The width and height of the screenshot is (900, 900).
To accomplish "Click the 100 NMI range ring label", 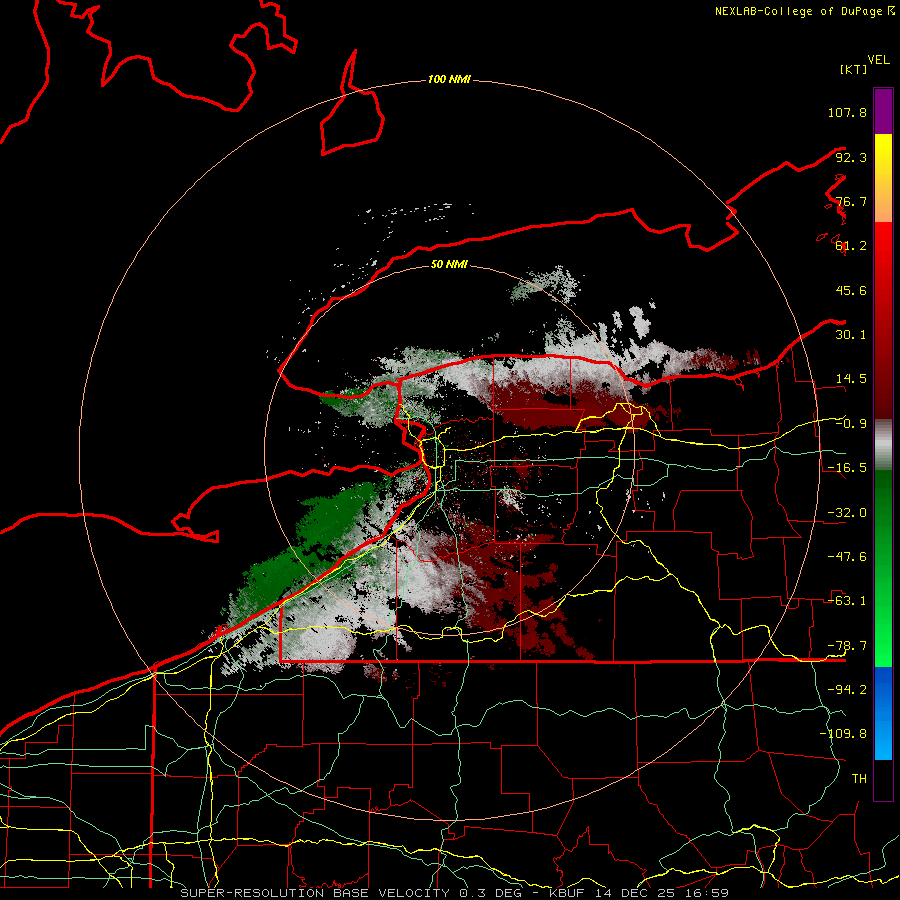I will coord(449,79).
